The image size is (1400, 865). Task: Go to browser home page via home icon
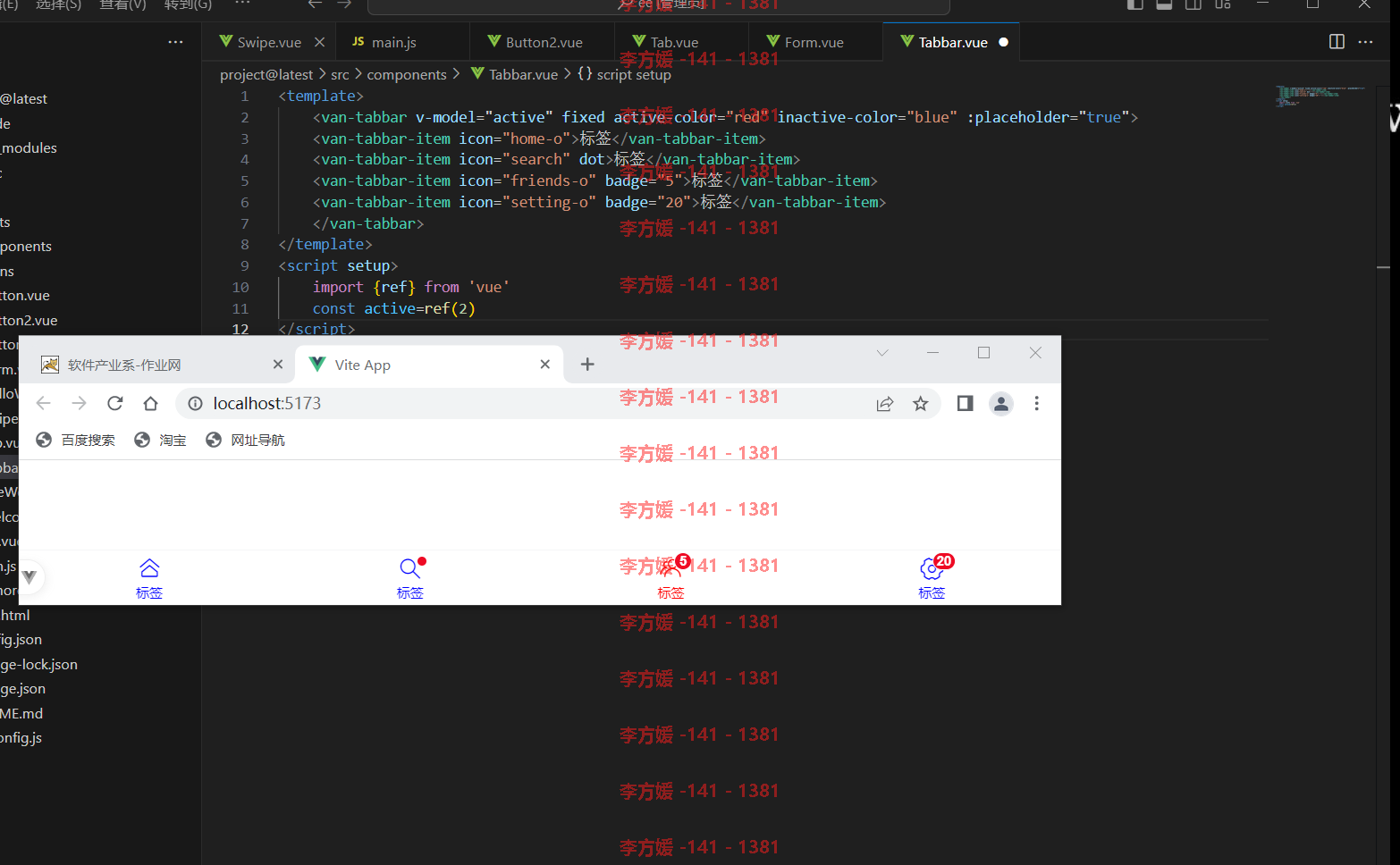pyautogui.click(x=150, y=403)
